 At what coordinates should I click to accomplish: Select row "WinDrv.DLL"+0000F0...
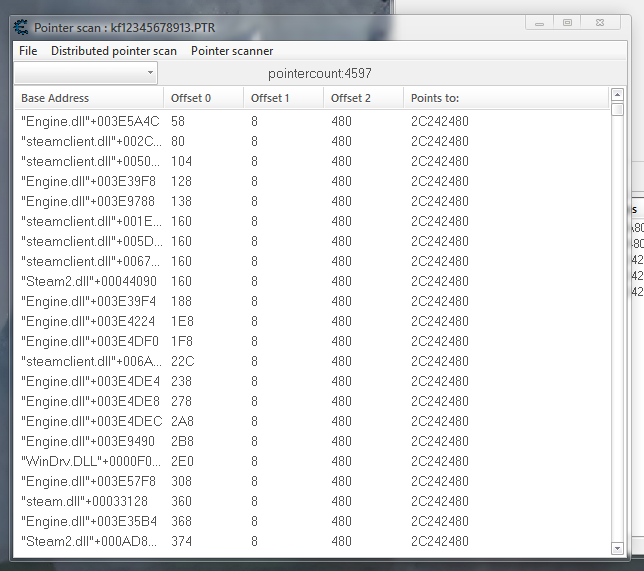click(312, 461)
